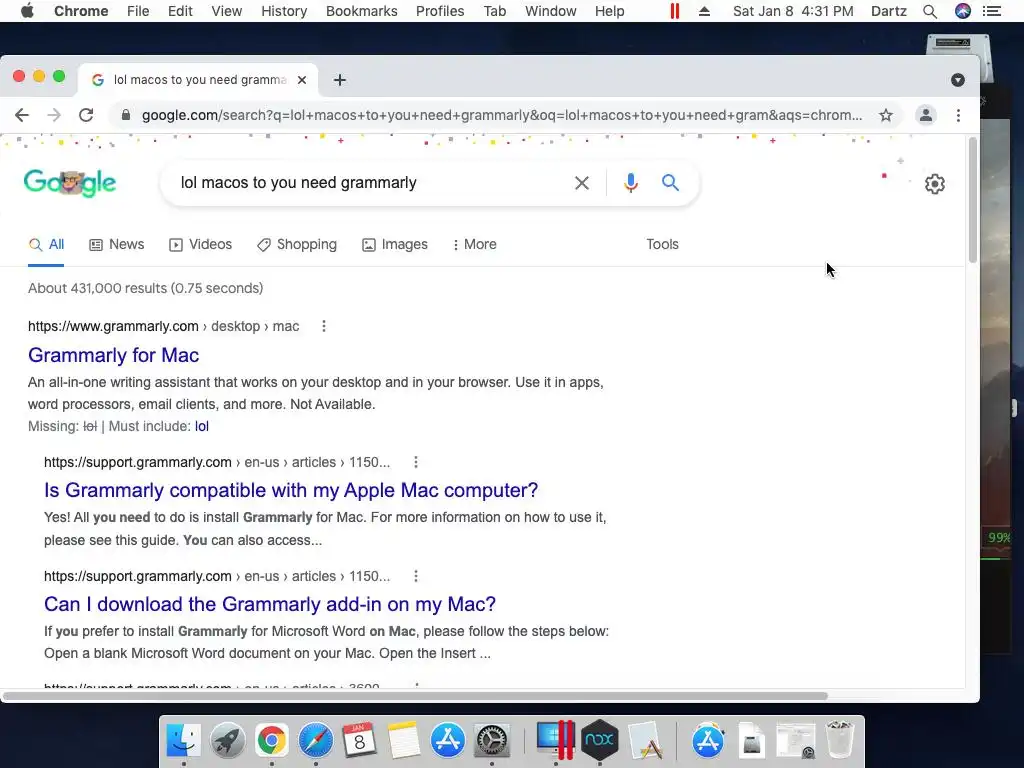Open the 'Grammarly for Mac' result

pos(114,355)
